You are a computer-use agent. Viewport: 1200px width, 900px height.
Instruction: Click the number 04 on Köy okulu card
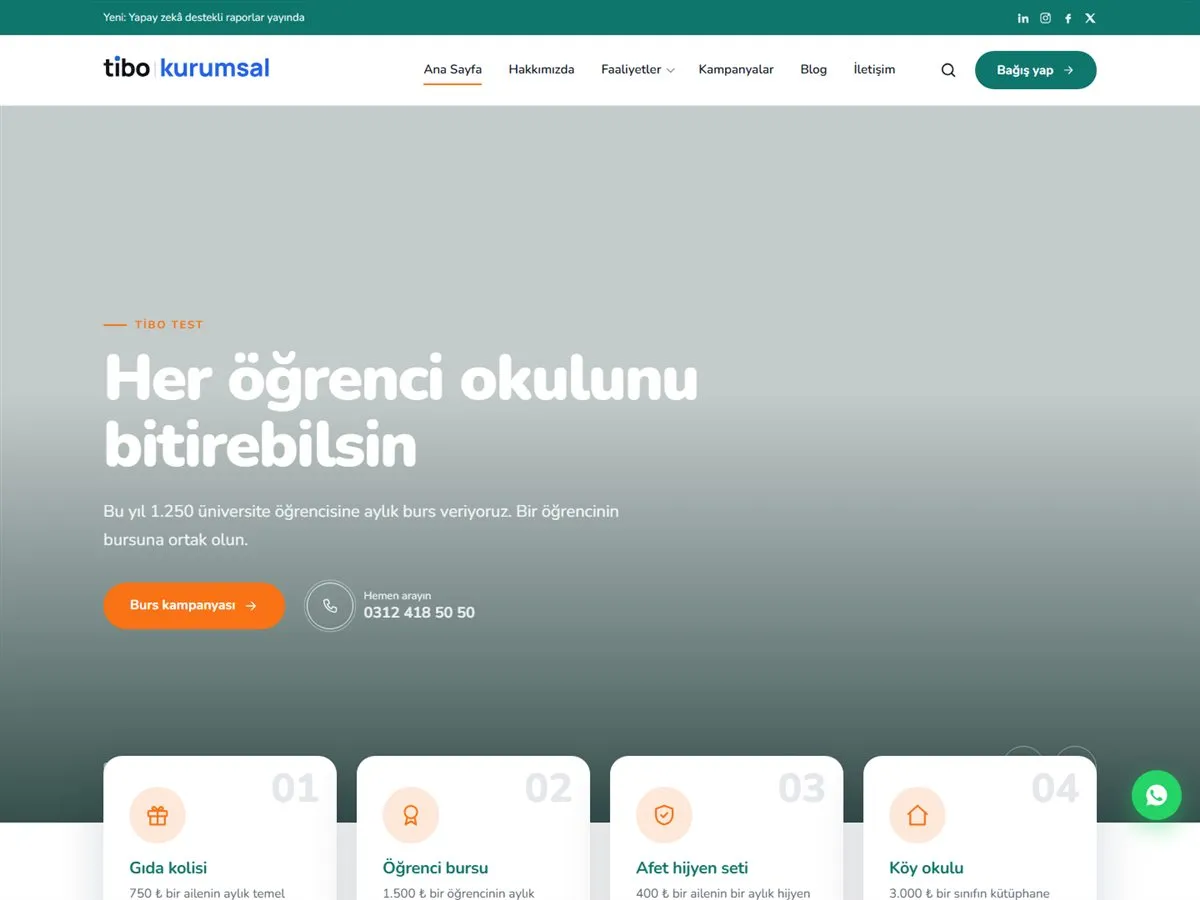tap(1055, 789)
